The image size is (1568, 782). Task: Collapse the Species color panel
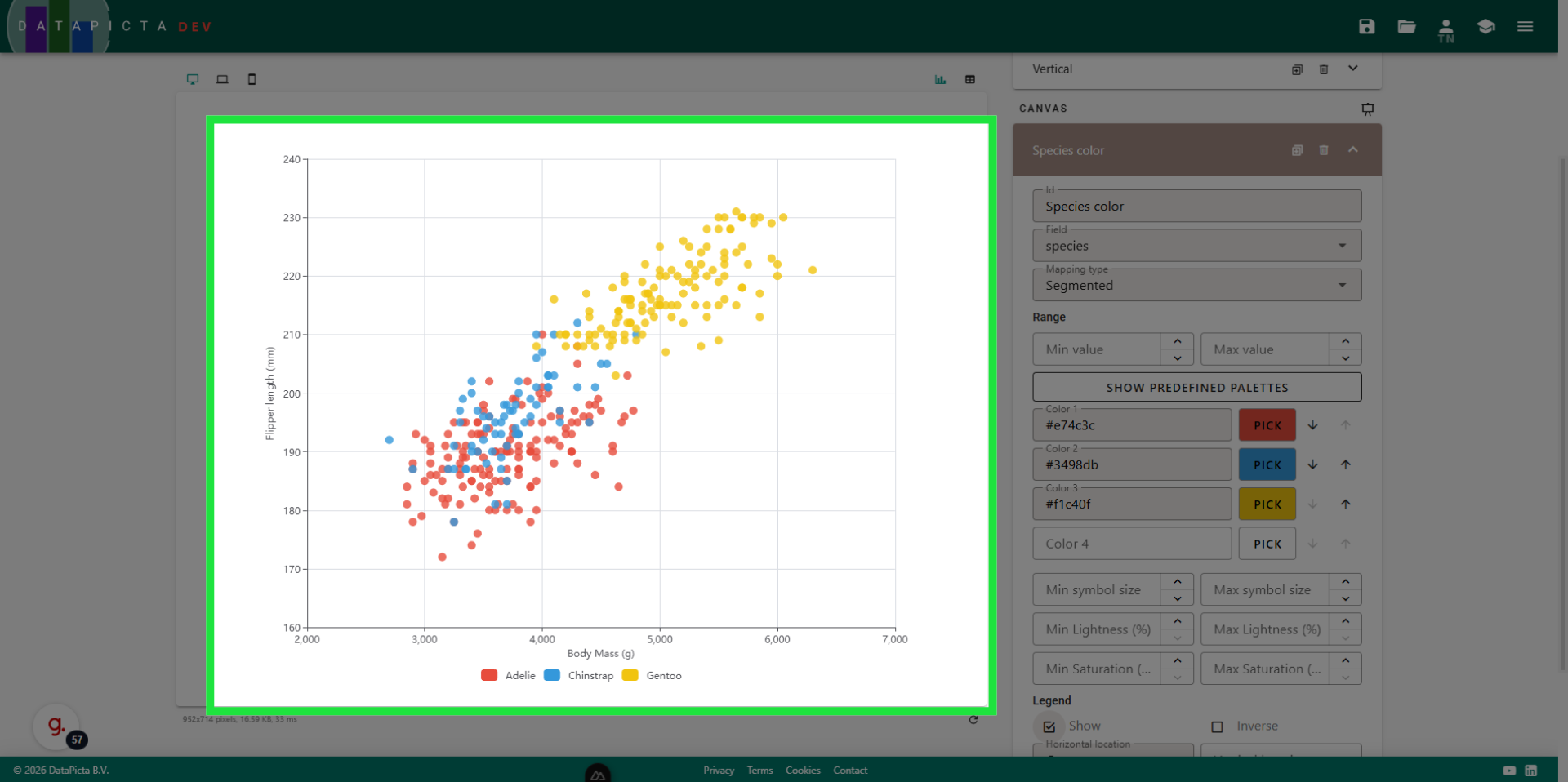pos(1353,150)
